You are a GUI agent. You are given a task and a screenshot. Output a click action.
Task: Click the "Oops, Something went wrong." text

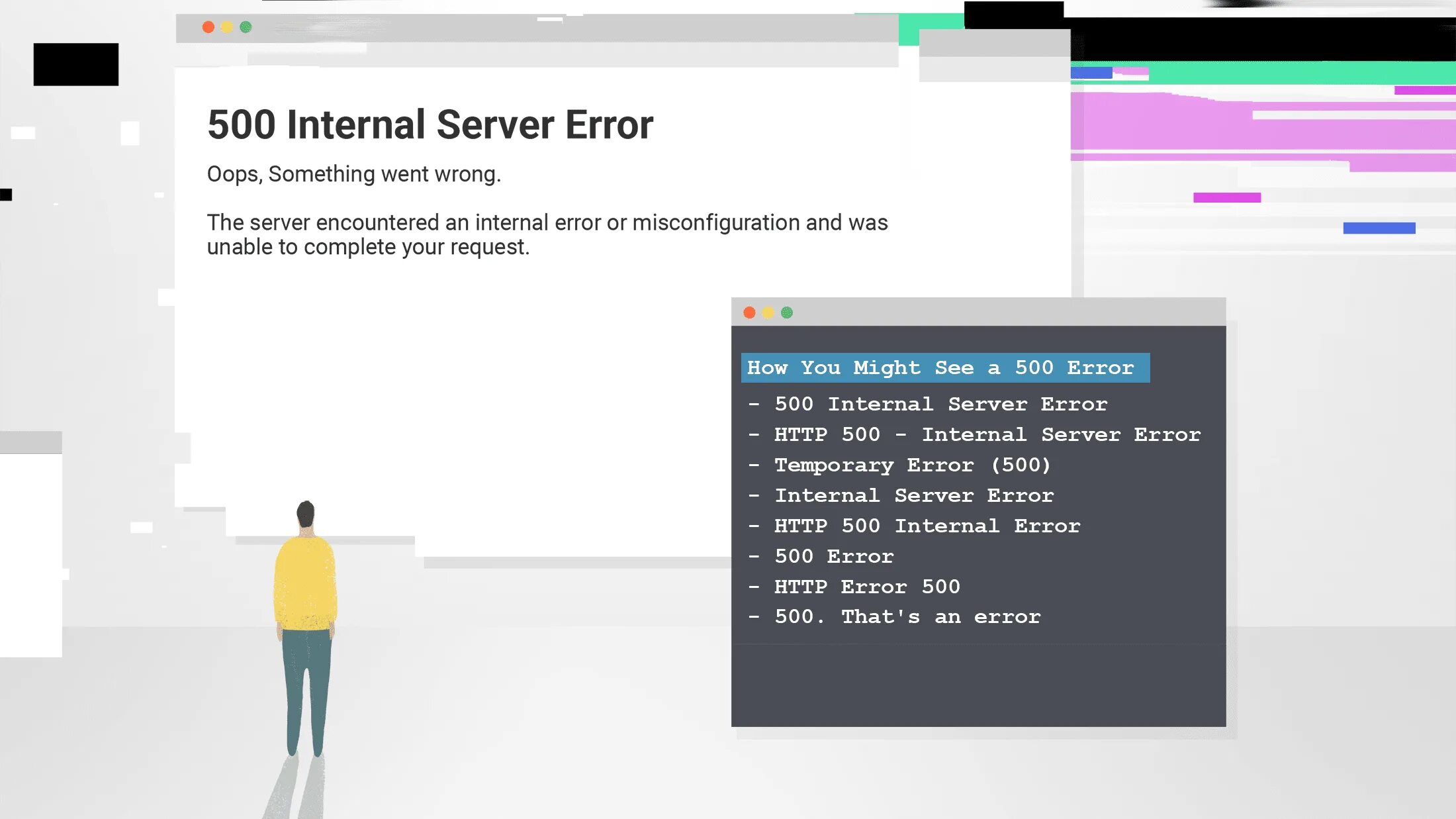354,174
